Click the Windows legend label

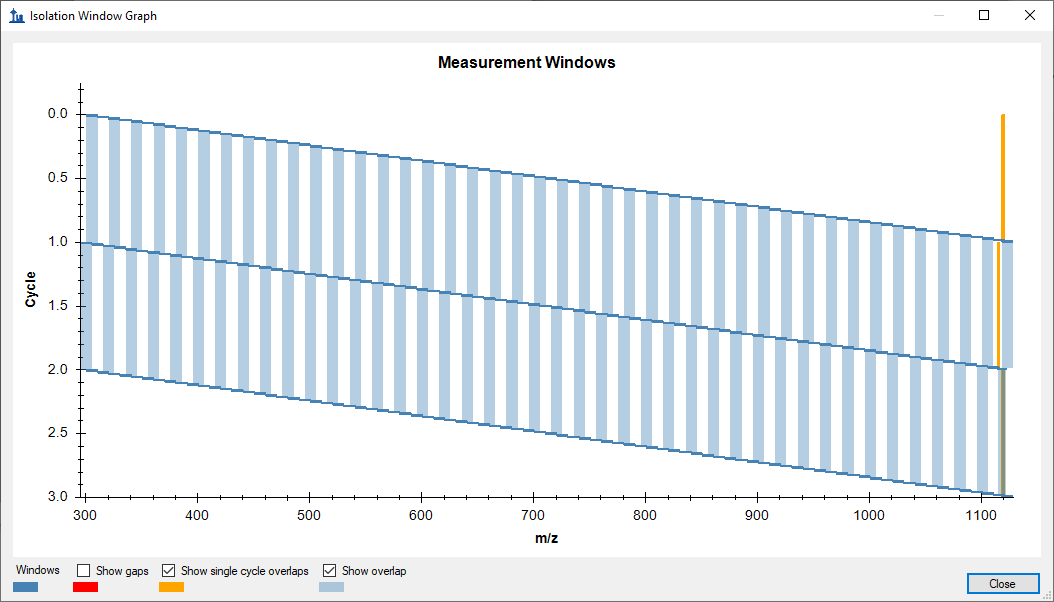pos(37,571)
